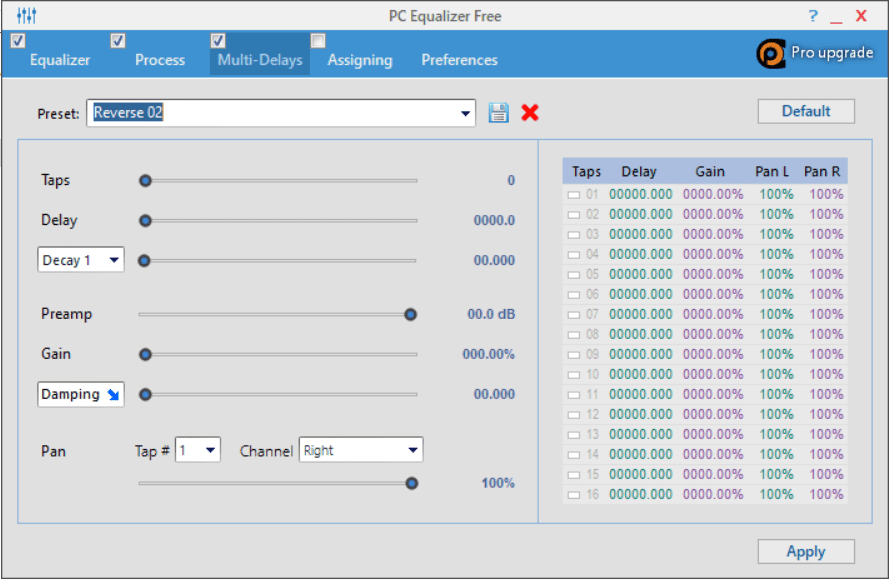Click the save preset floppy disk icon
The height and width of the screenshot is (579, 889).
coord(498,112)
